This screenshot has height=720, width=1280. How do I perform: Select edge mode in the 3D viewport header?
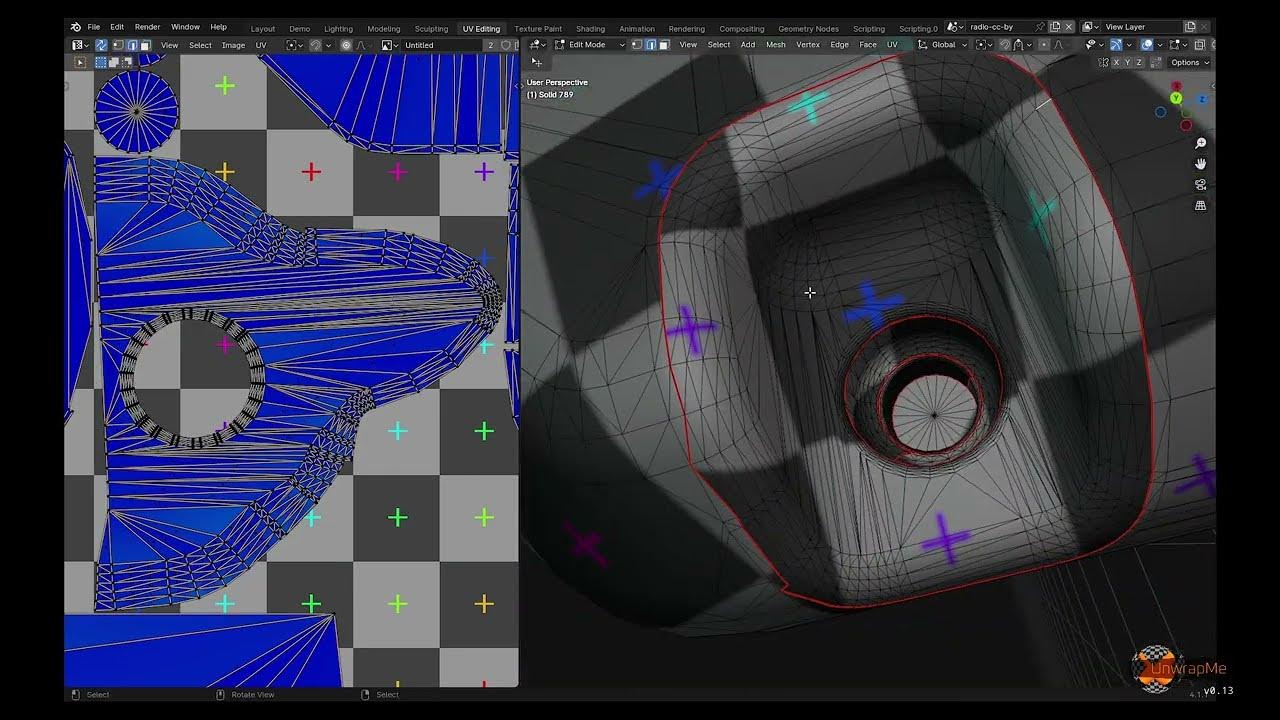(x=651, y=45)
